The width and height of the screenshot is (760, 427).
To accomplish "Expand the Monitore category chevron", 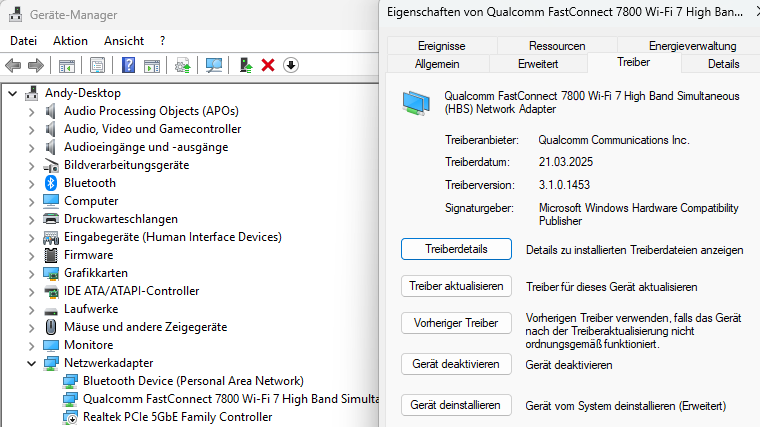I will pos(32,346).
